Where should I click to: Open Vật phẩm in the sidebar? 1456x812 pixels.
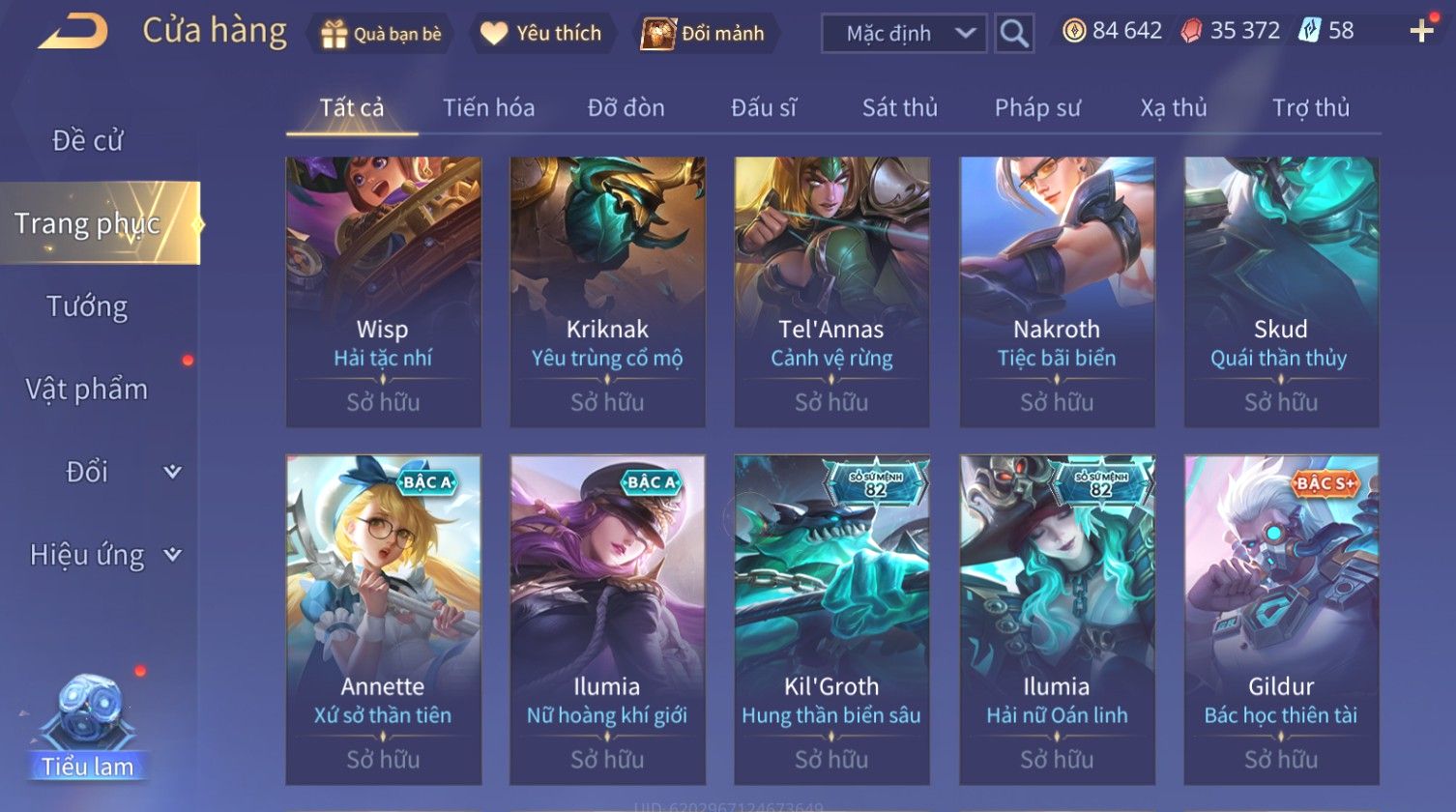coord(87,389)
